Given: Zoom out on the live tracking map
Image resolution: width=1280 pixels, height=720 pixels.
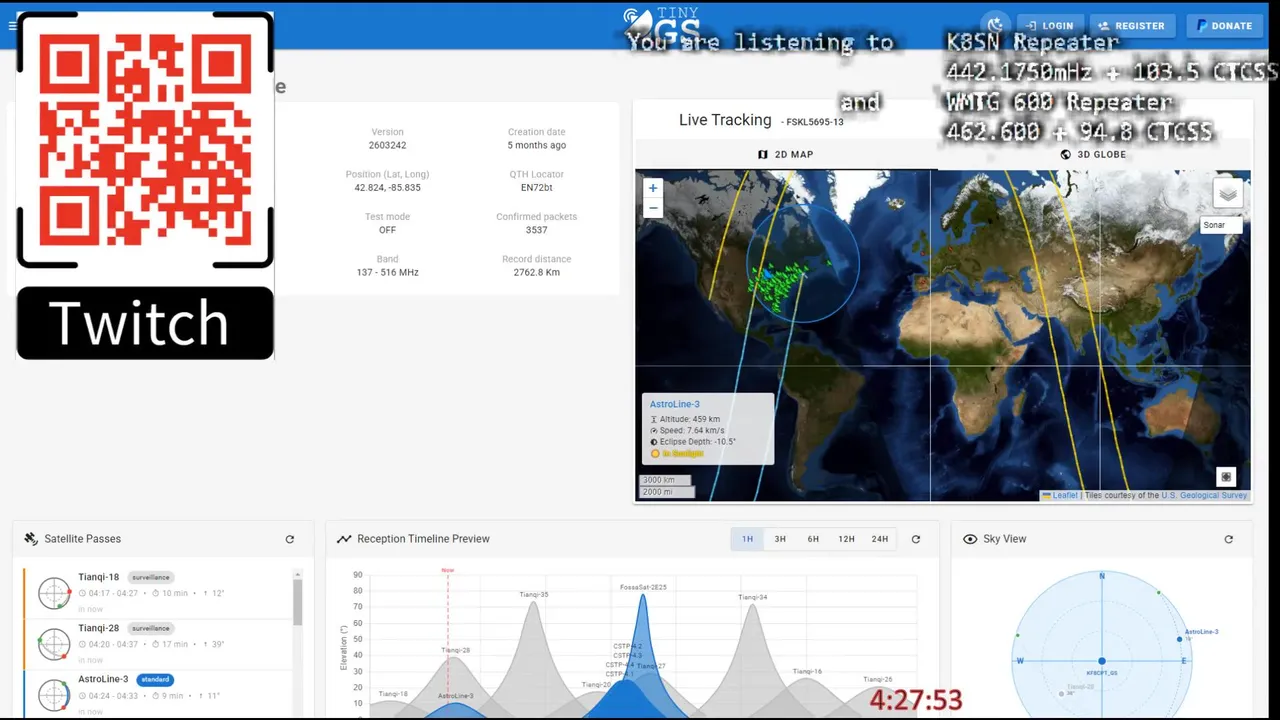Looking at the screenshot, I should (653, 208).
